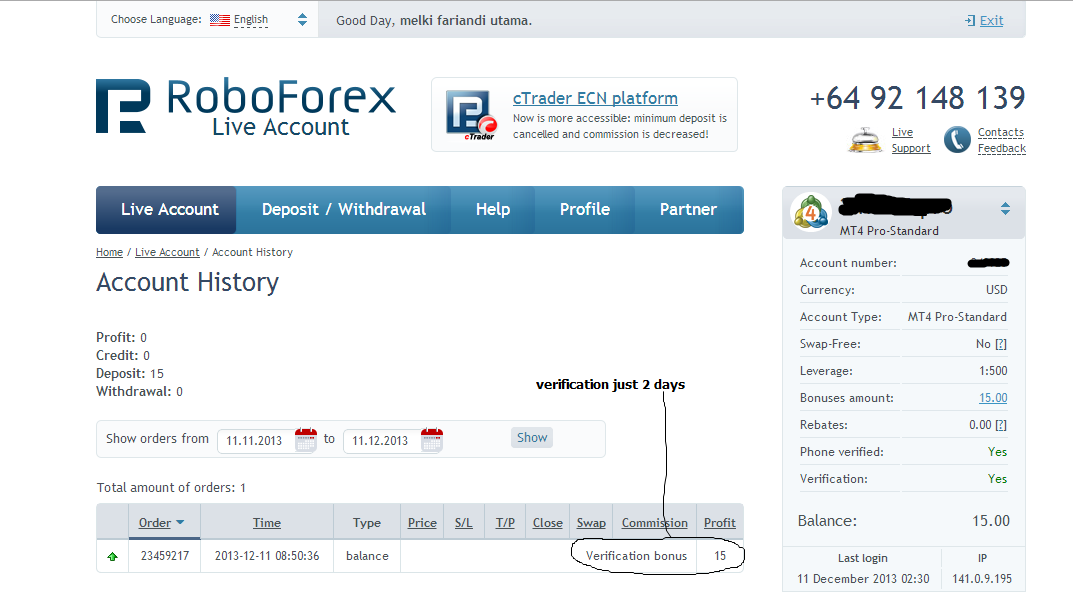This screenshot has height=592, width=1073.
Task: Click the end date field 11.12.2013
Action: 380,441
